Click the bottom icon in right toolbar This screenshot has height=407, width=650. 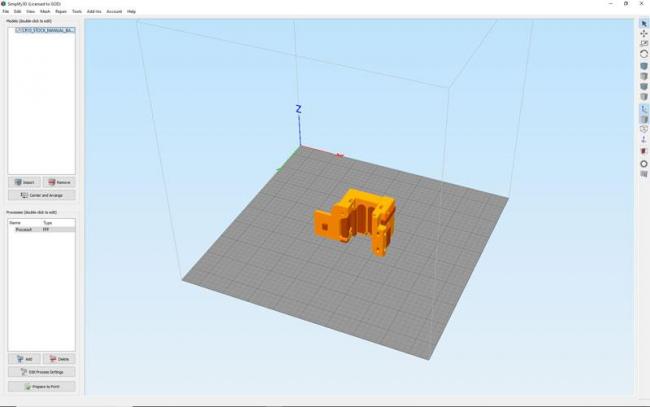coord(643,174)
